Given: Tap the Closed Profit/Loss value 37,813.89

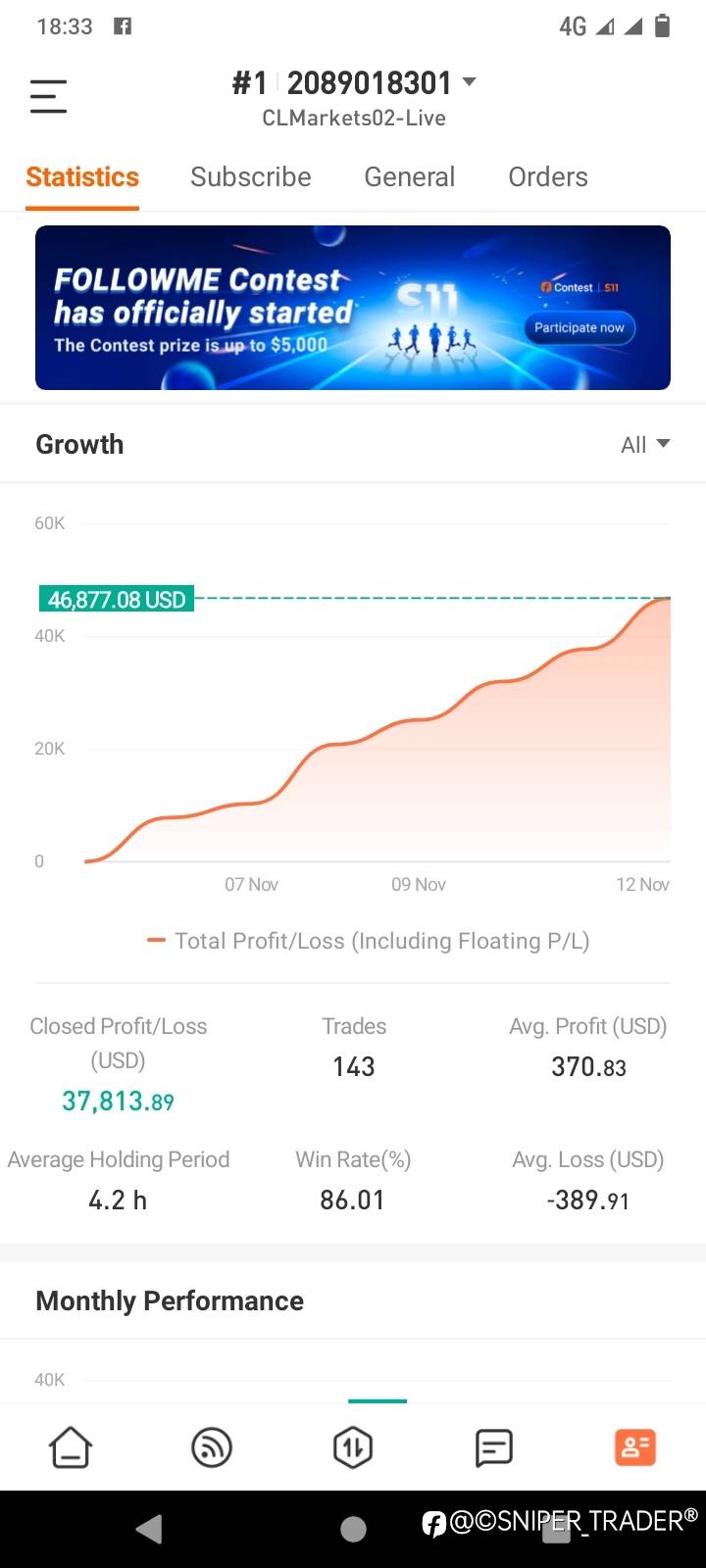Looking at the screenshot, I should (x=118, y=1102).
